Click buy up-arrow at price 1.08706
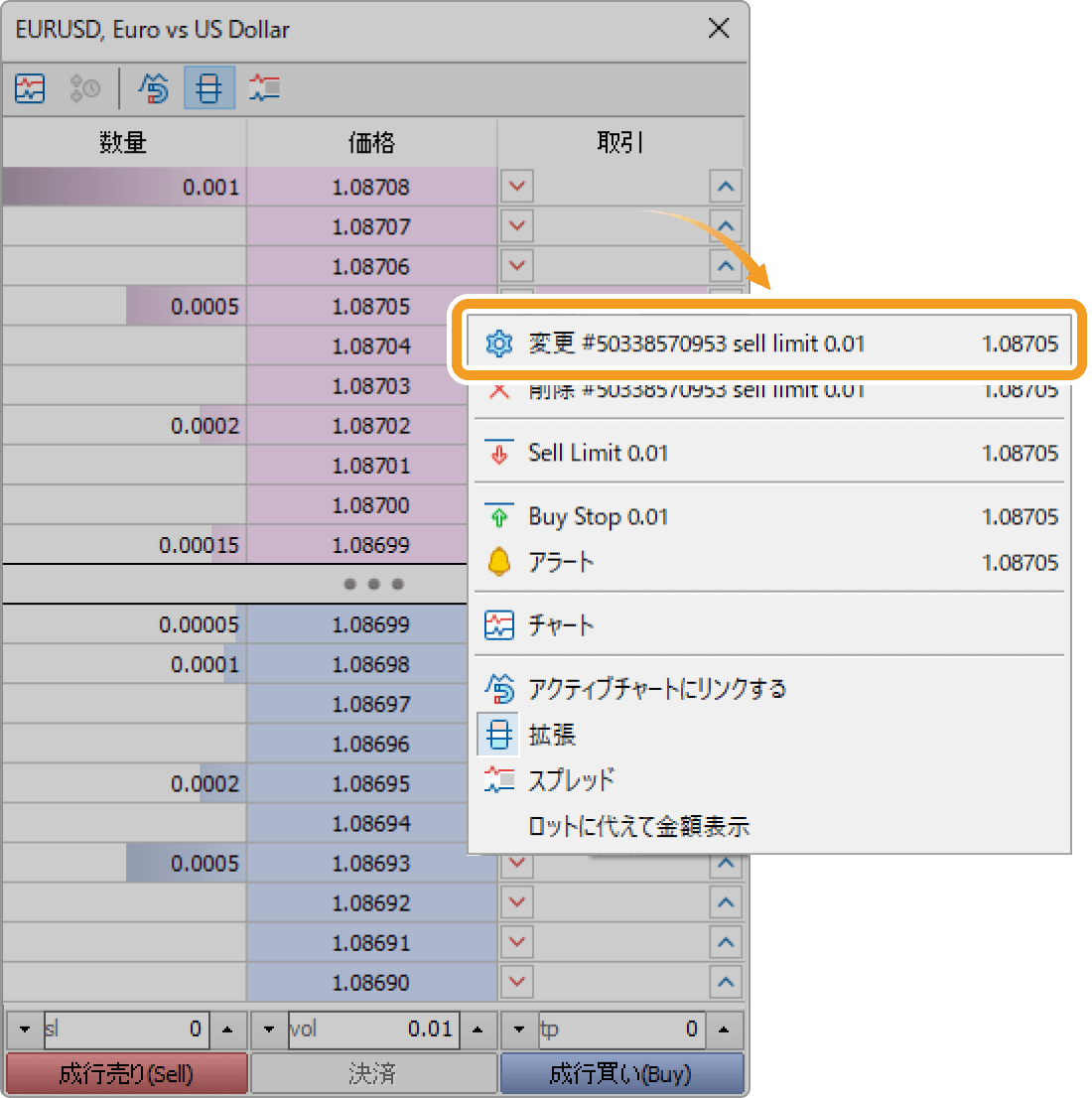This screenshot has width=1092, height=1098. tap(726, 266)
